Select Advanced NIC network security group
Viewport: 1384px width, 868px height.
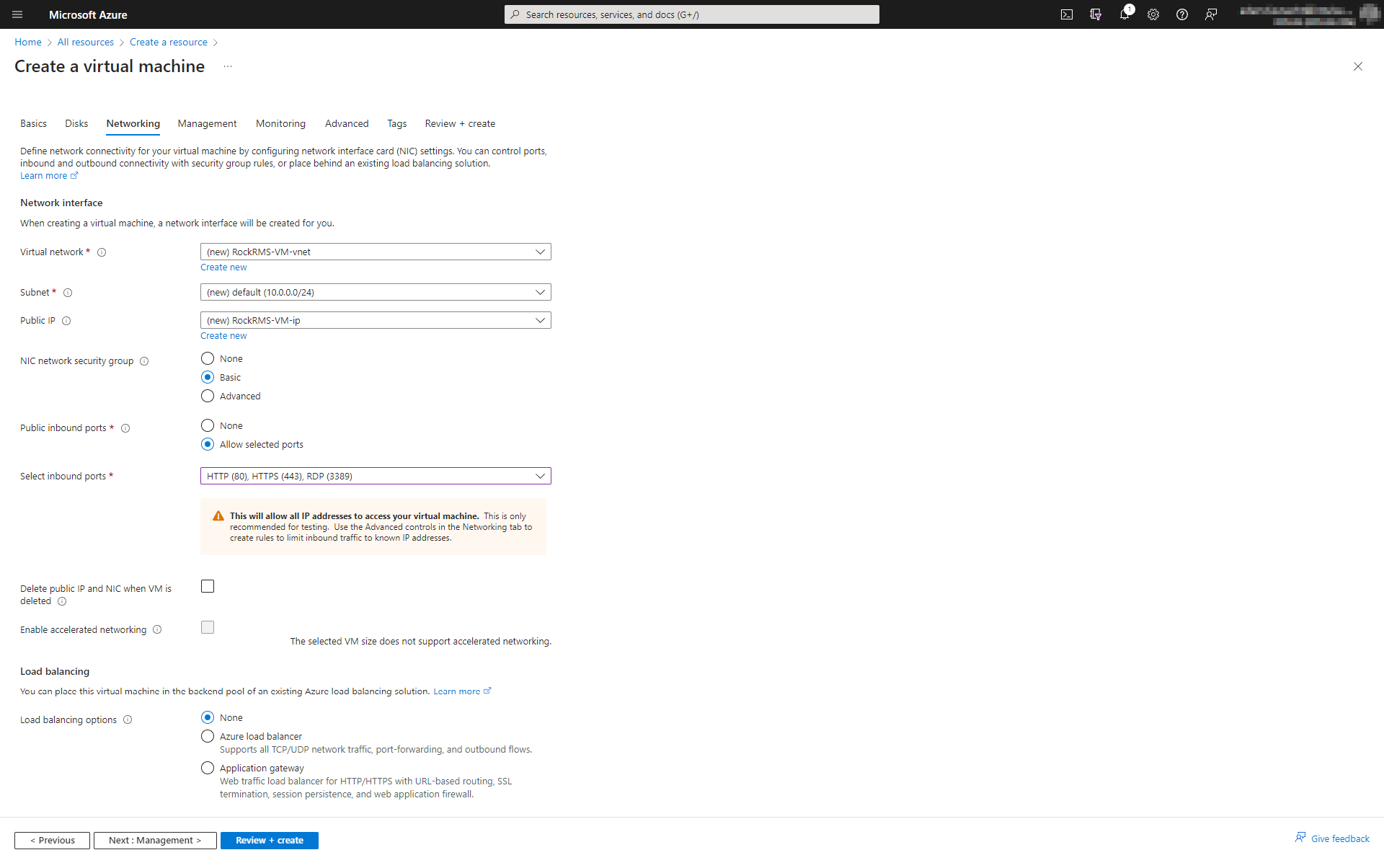pyautogui.click(x=208, y=395)
